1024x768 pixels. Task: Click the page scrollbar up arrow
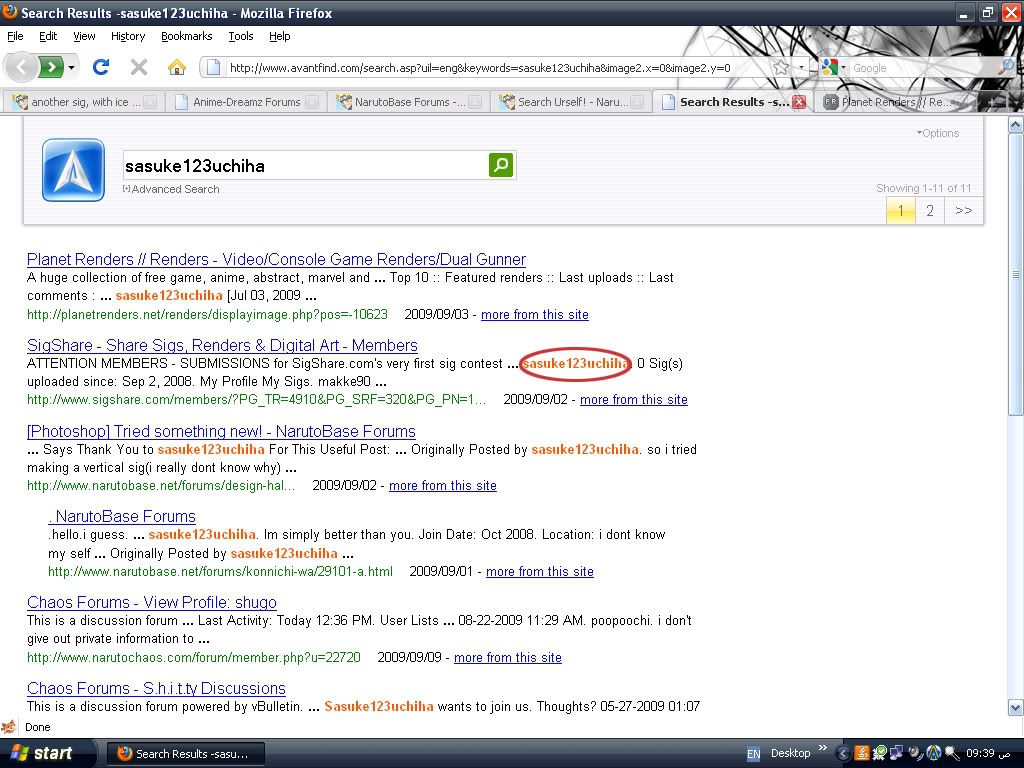[1016, 125]
